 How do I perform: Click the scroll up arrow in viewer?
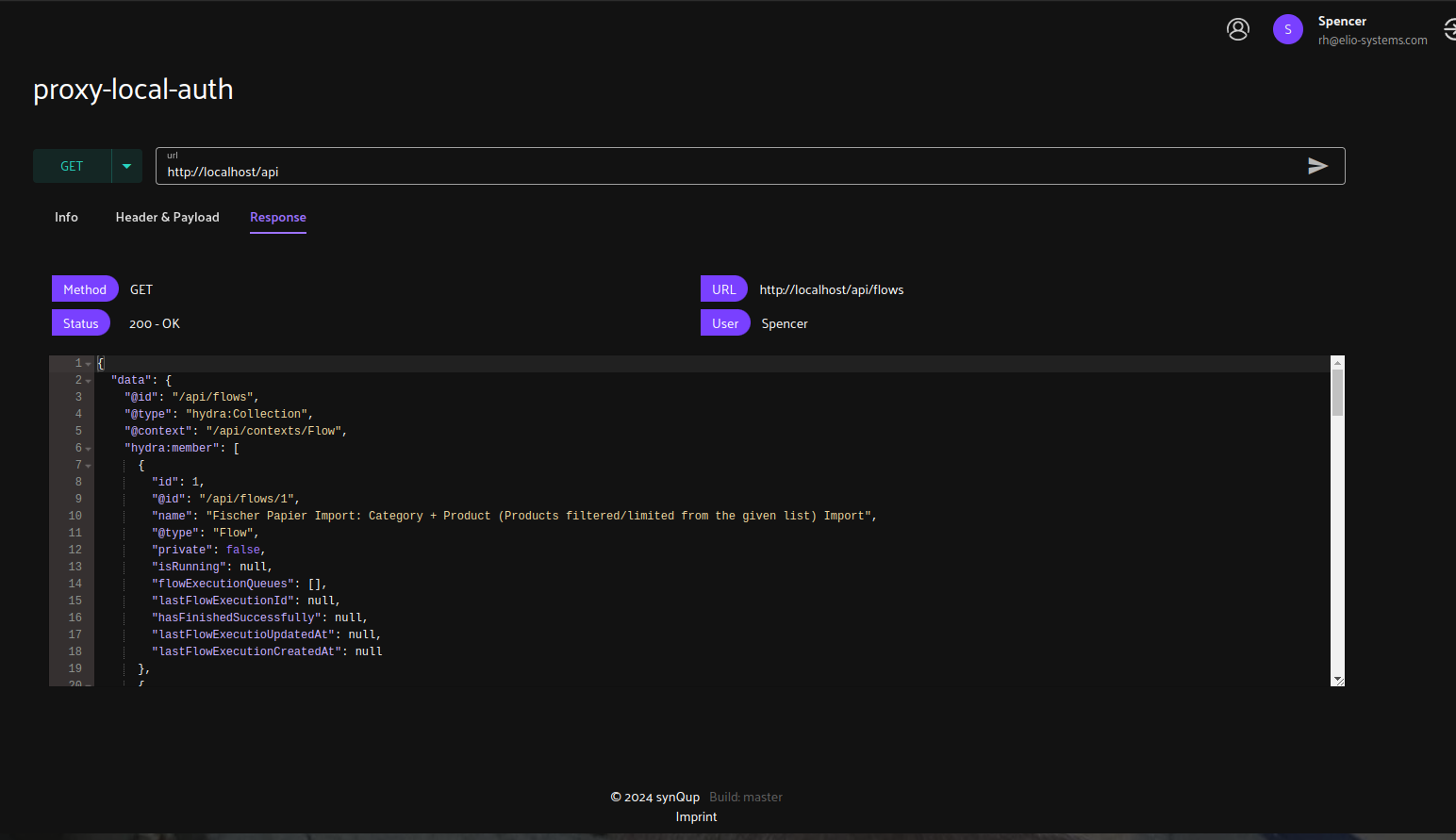point(1337,362)
